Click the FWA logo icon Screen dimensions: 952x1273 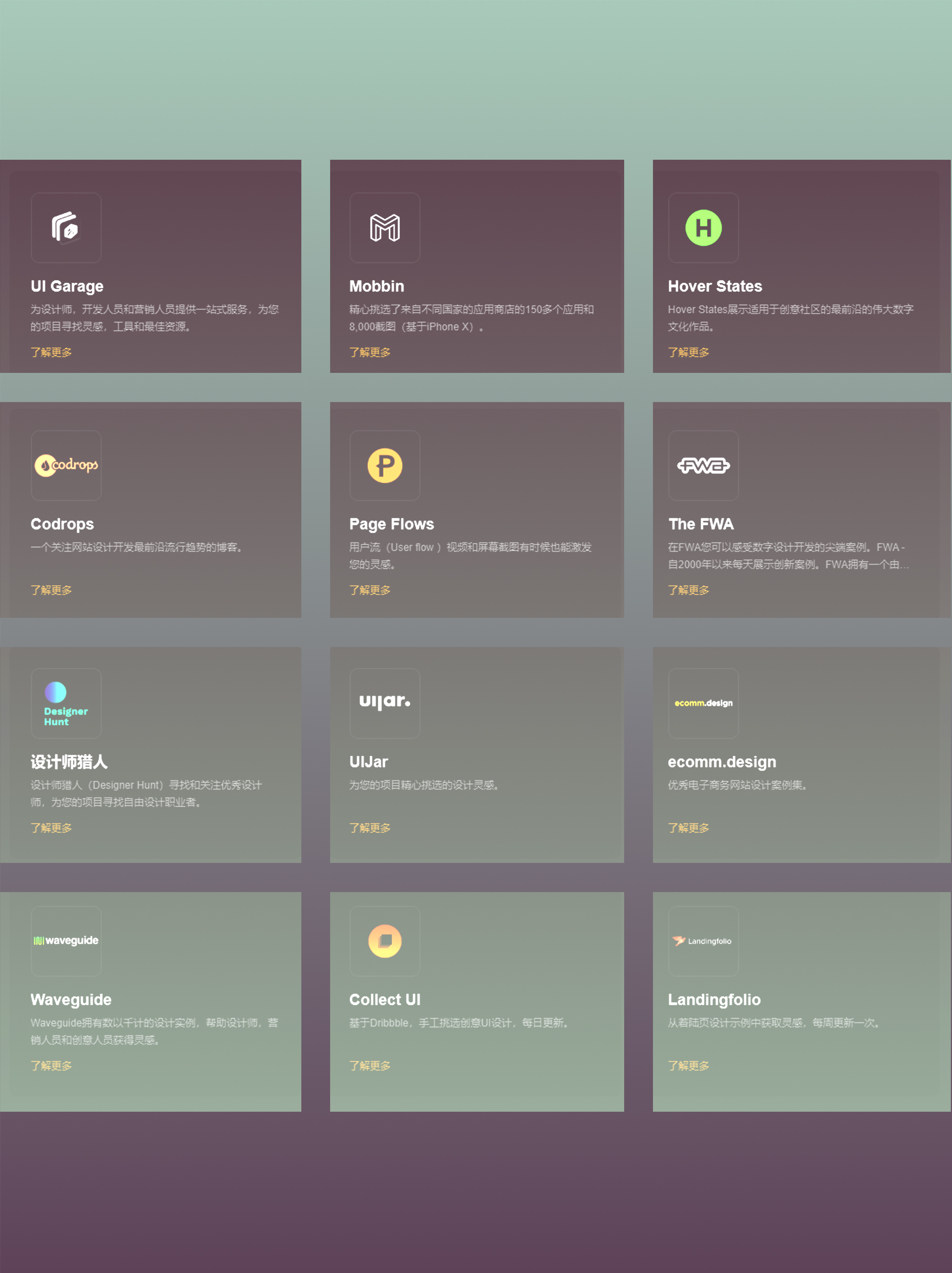(703, 465)
